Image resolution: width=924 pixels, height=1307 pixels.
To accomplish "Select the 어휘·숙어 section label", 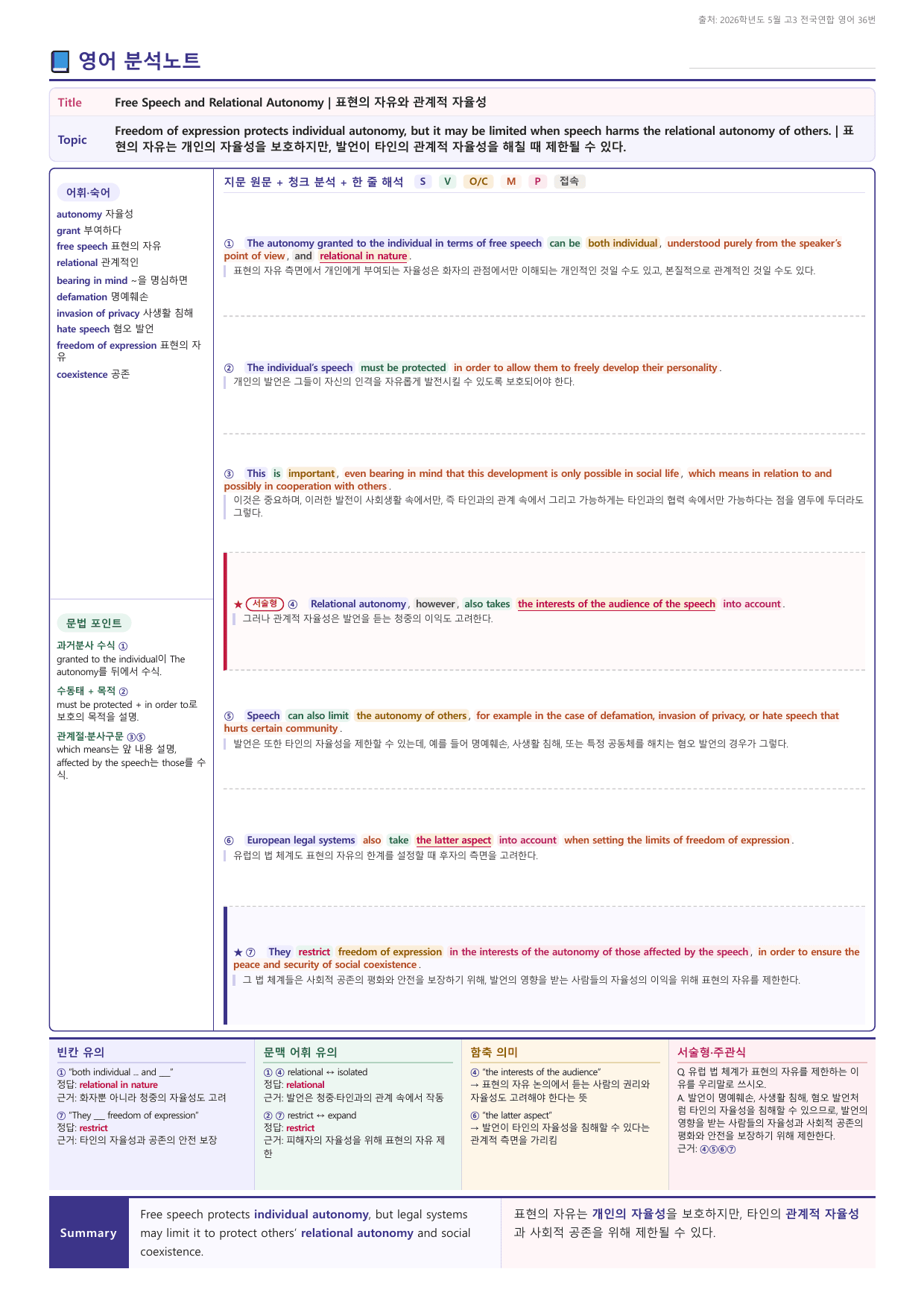I will click(88, 192).
